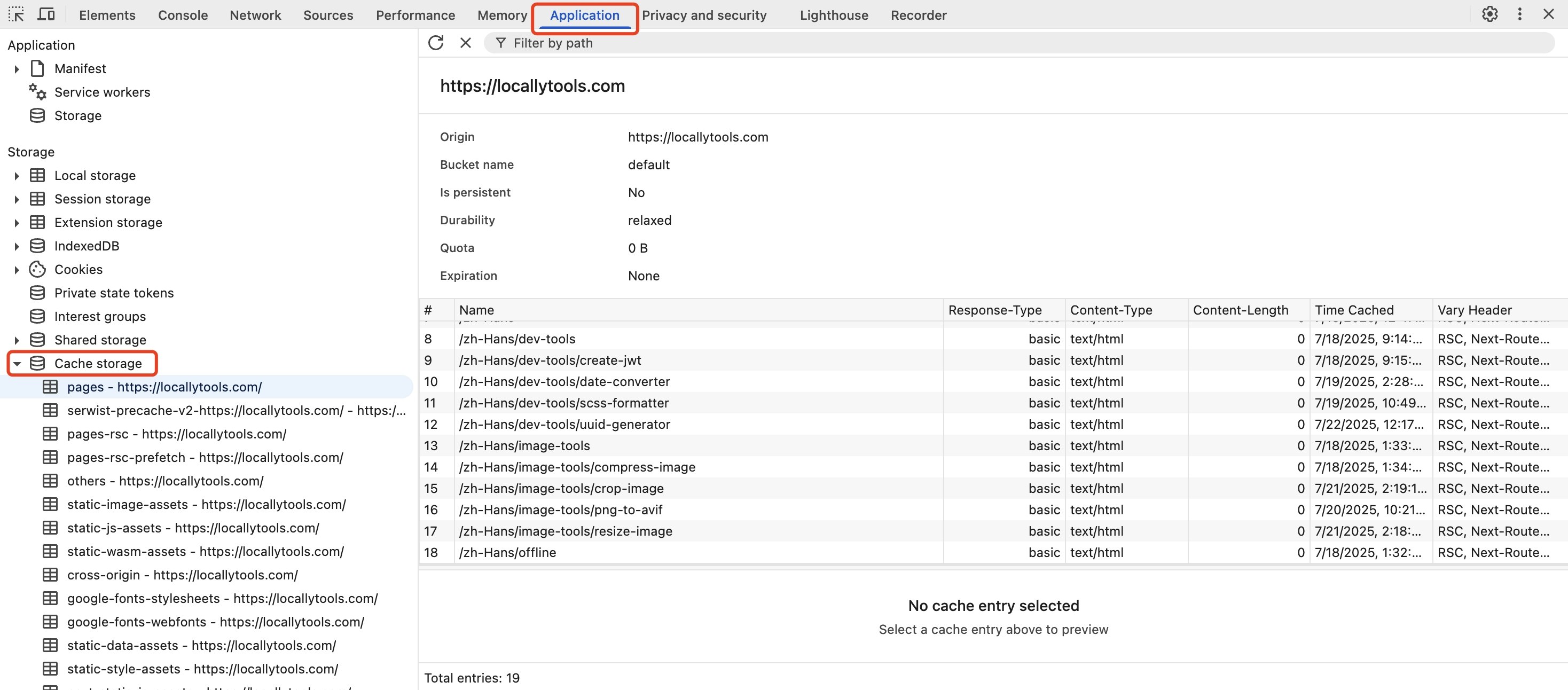Open the Cookies storage item
Image resolution: width=1568 pixels, height=690 pixels.
(x=78, y=269)
